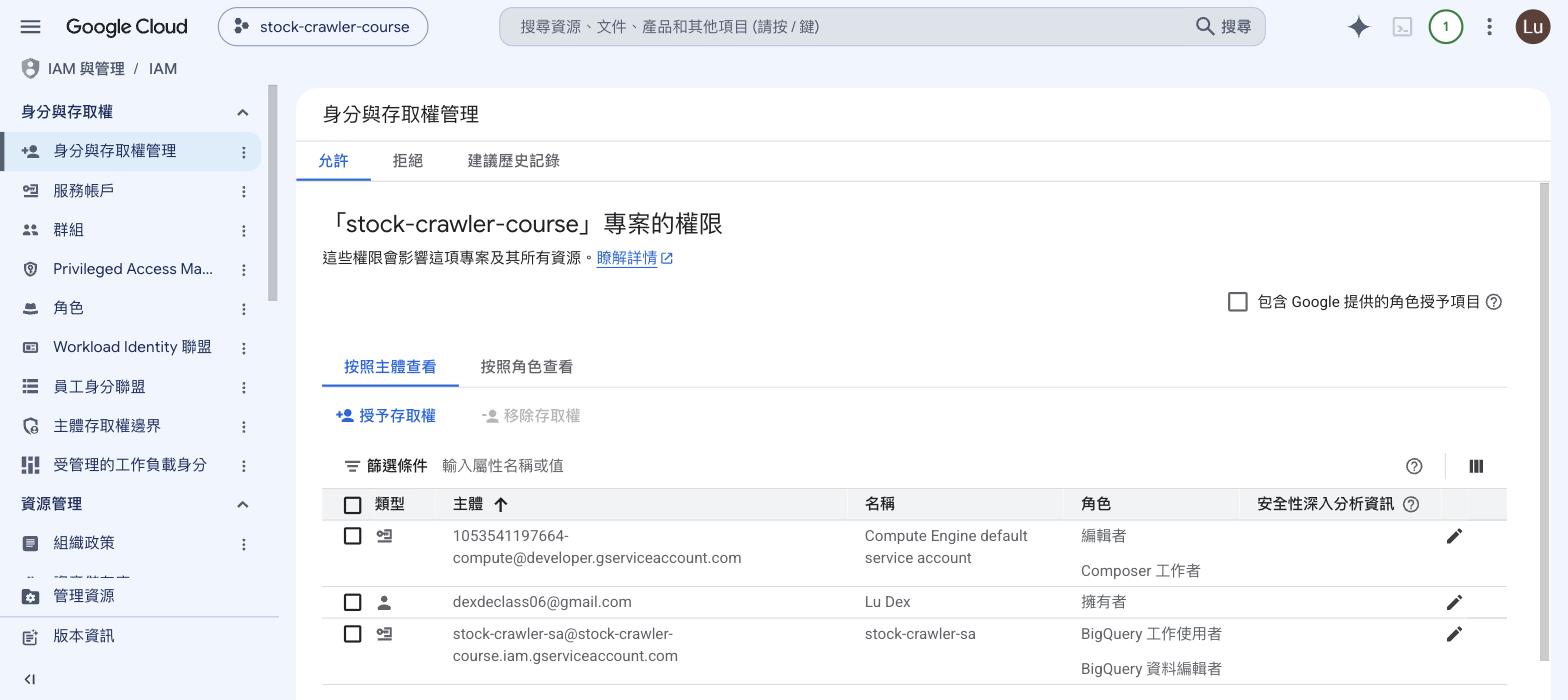
Task: Enable 包含 Google 提供的角色授予項目 checkbox
Action: tap(1237, 302)
